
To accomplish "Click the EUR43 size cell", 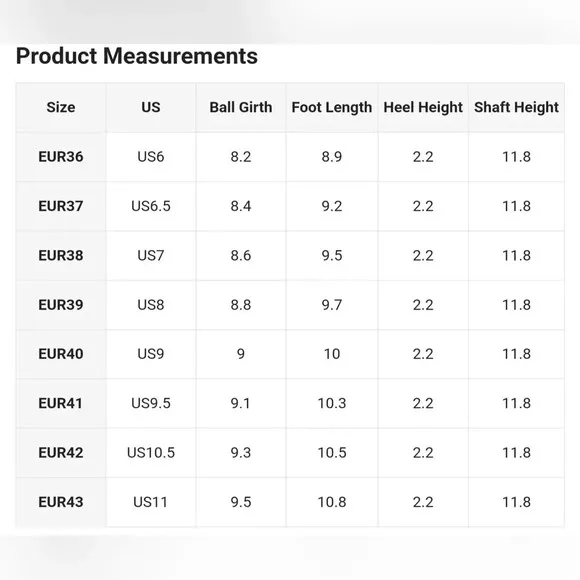I will pyautogui.click(x=61, y=502).
